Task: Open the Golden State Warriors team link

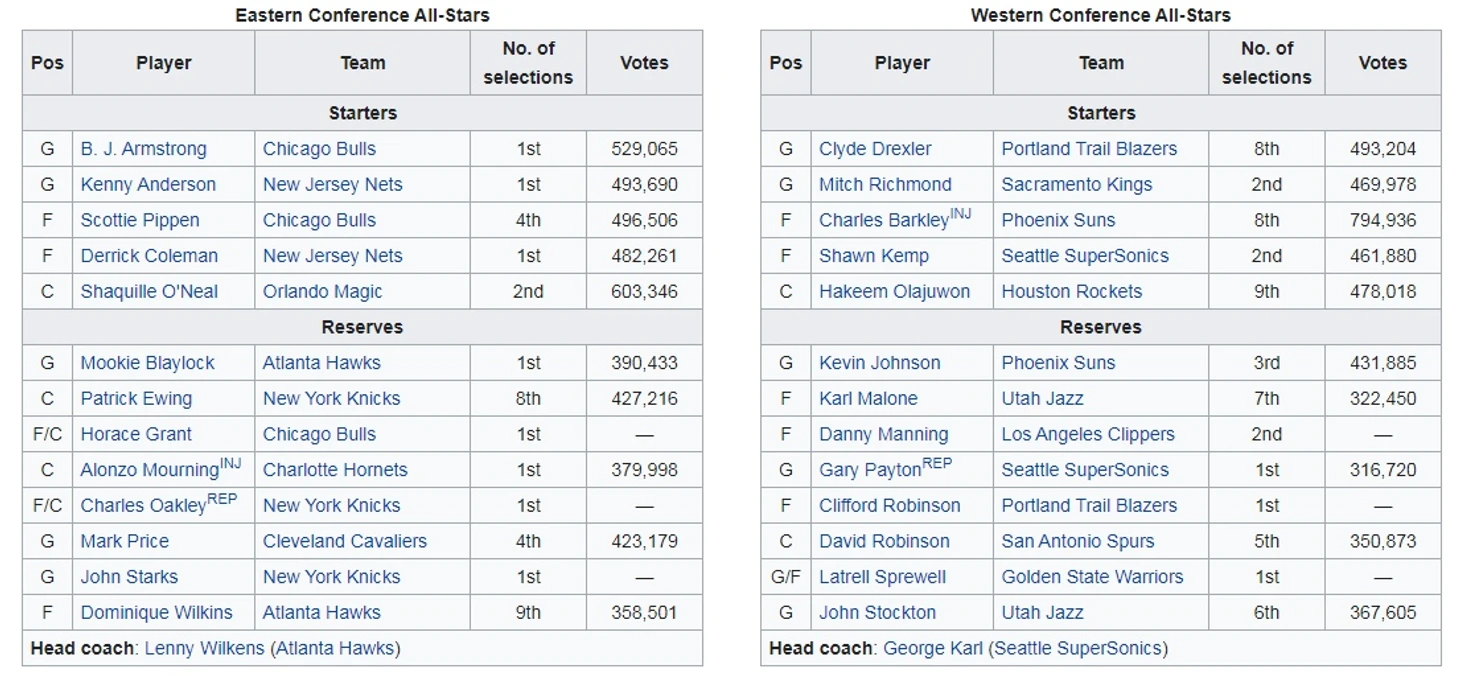Action: [1092, 577]
